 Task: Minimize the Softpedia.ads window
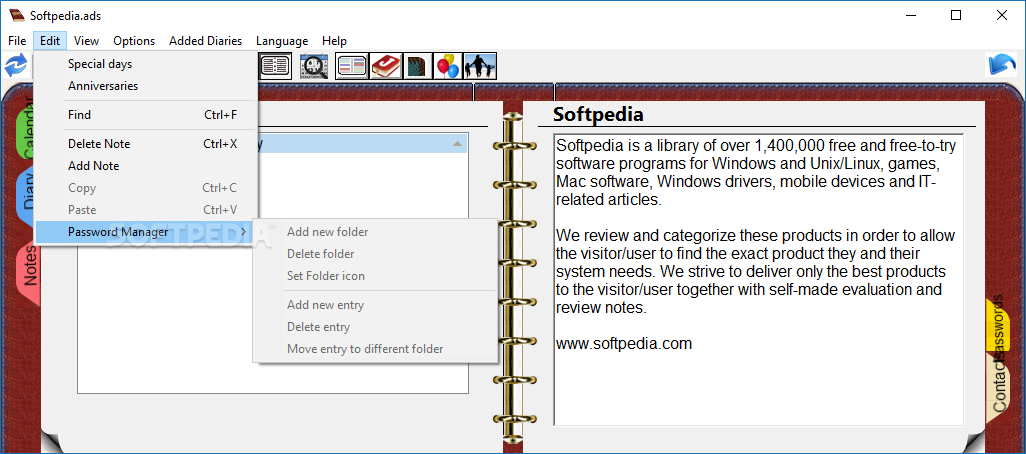pos(910,16)
